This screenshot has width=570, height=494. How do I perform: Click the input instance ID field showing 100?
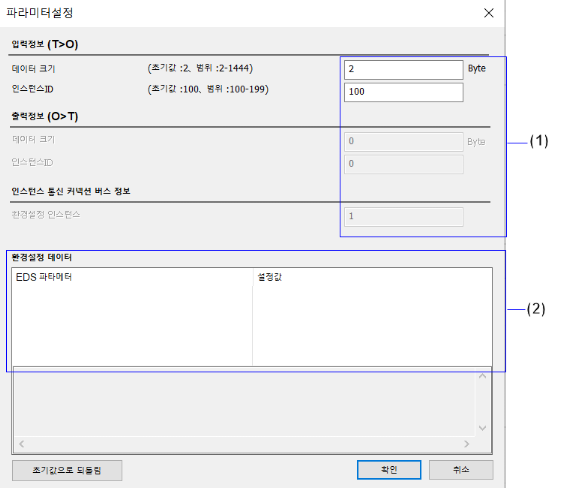404,92
